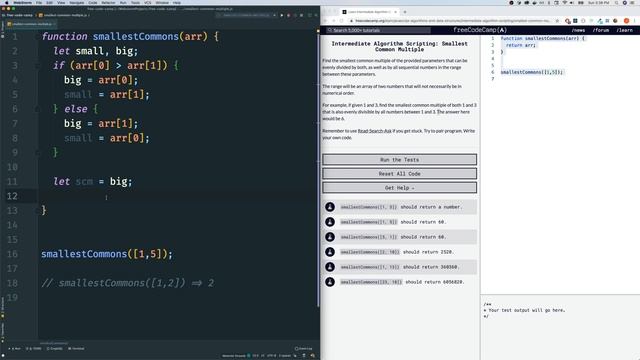Click the orange profile avatar in browser toolbar
This screenshot has width=640, height=360.
[x=627, y=21]
